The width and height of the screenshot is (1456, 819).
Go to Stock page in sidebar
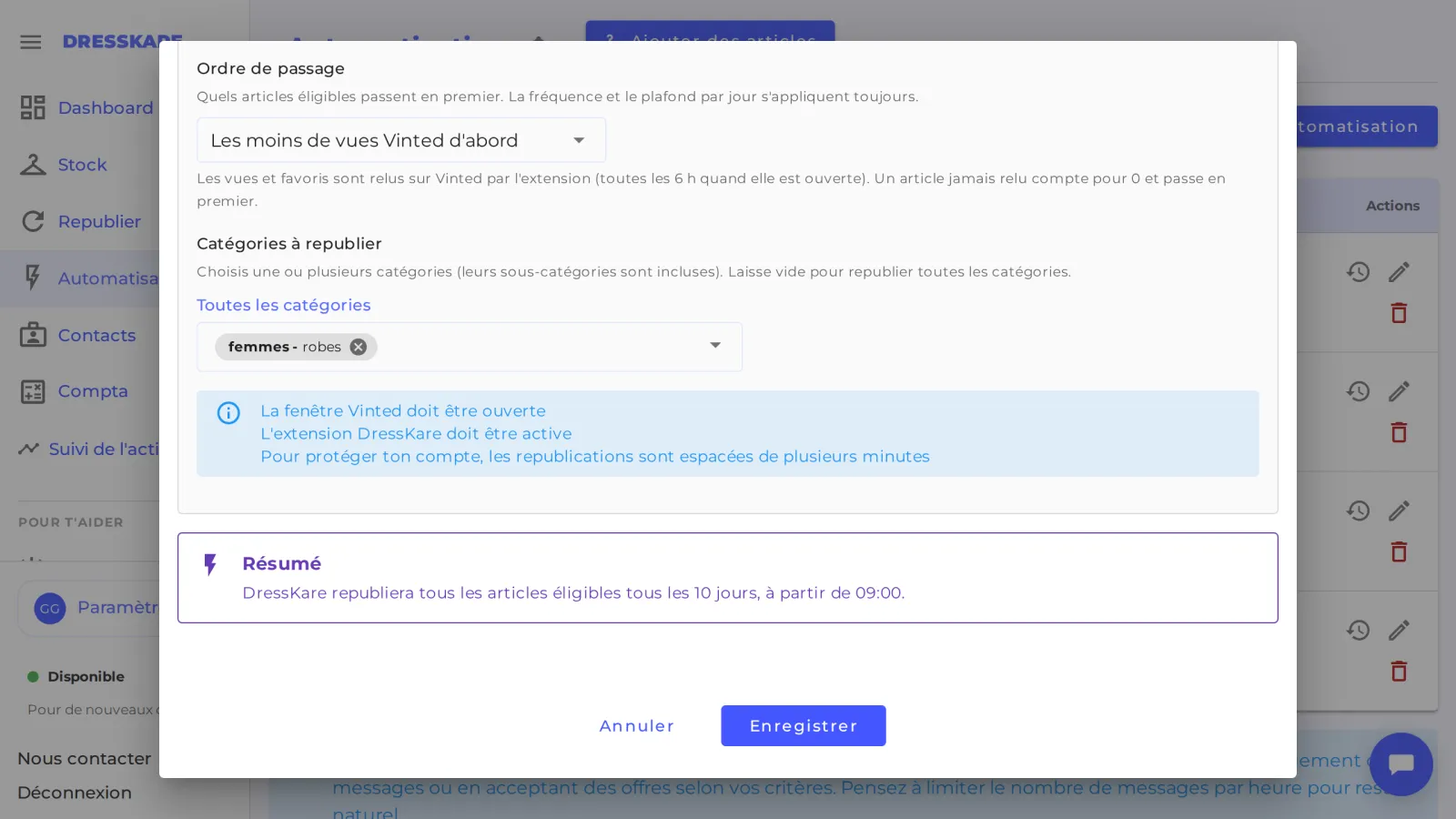[x=83, y=165]
